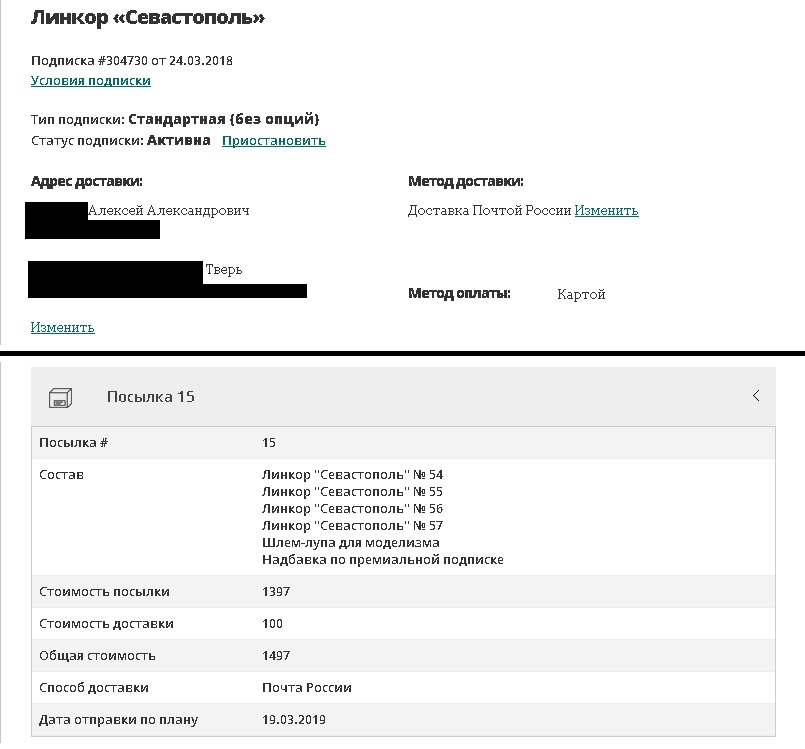Click the Шлем-лупа для моделизма entry
805x749 pixels.
pos(350,543)
